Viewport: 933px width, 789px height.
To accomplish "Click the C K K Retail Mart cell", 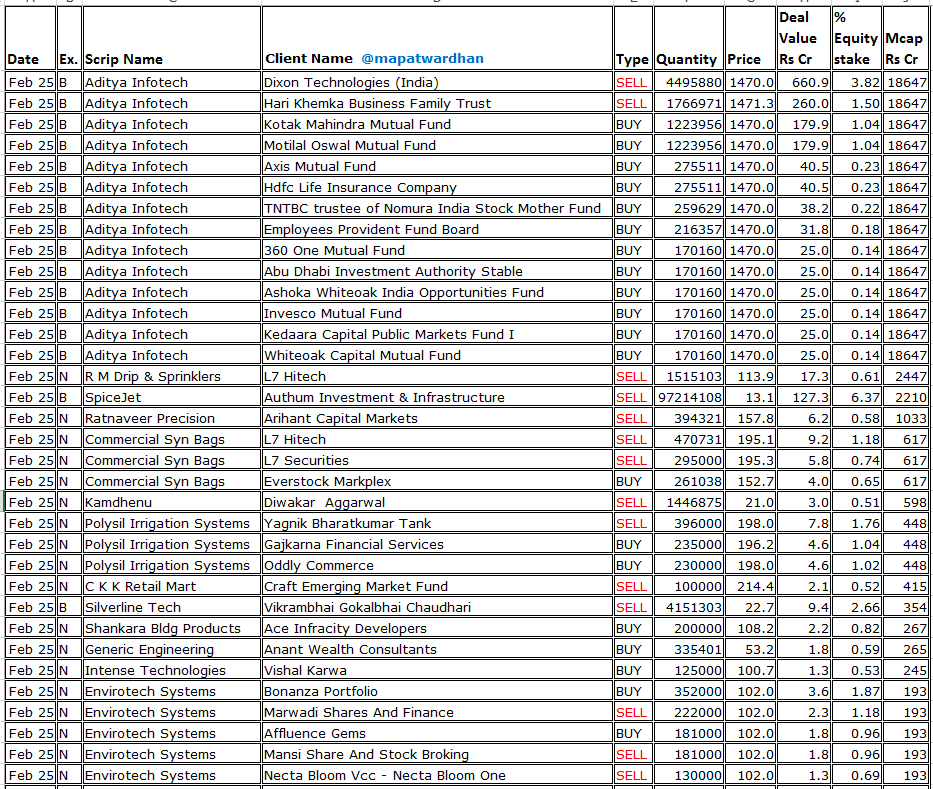I will (171, 586).
